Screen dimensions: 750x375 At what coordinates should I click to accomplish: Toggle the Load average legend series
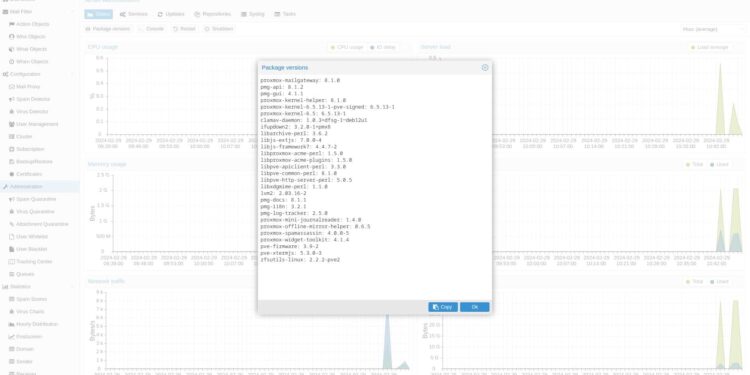(x=710, y=47)
